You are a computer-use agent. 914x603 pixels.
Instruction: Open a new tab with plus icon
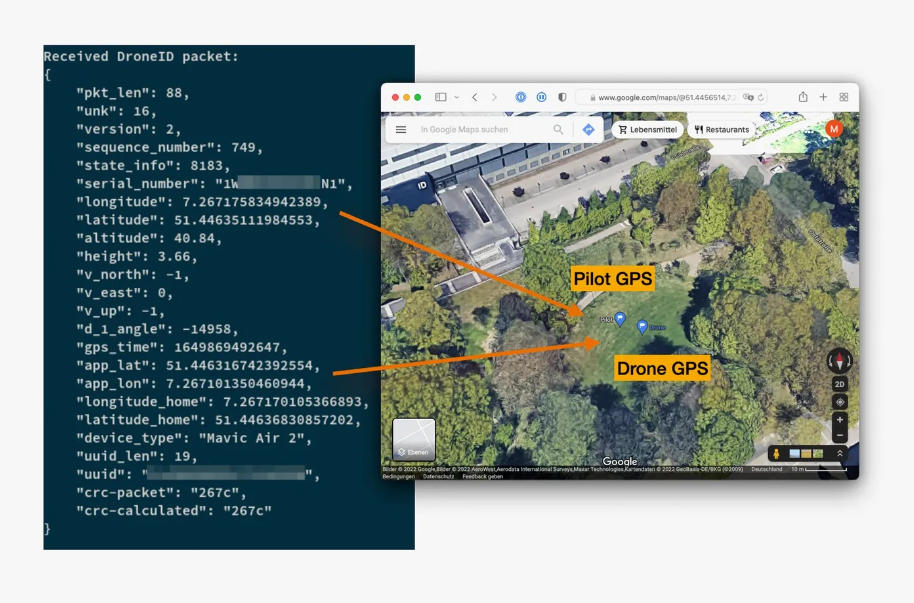(823, 97)
